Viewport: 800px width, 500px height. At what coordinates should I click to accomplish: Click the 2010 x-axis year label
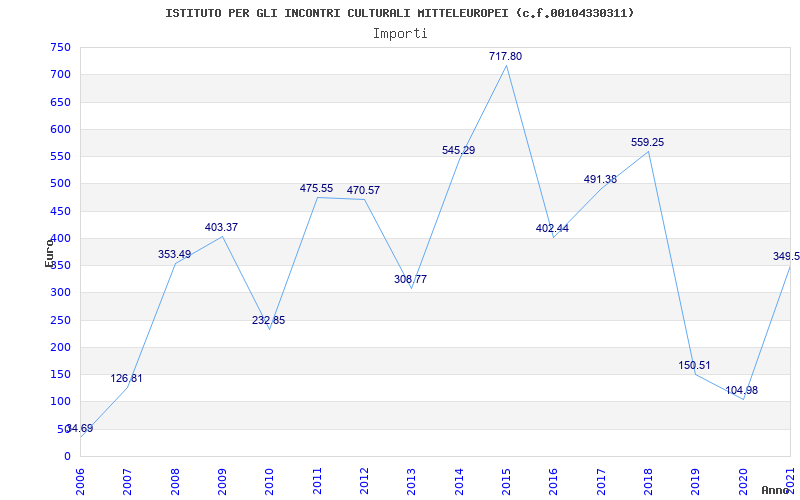[x=269, y=481]
